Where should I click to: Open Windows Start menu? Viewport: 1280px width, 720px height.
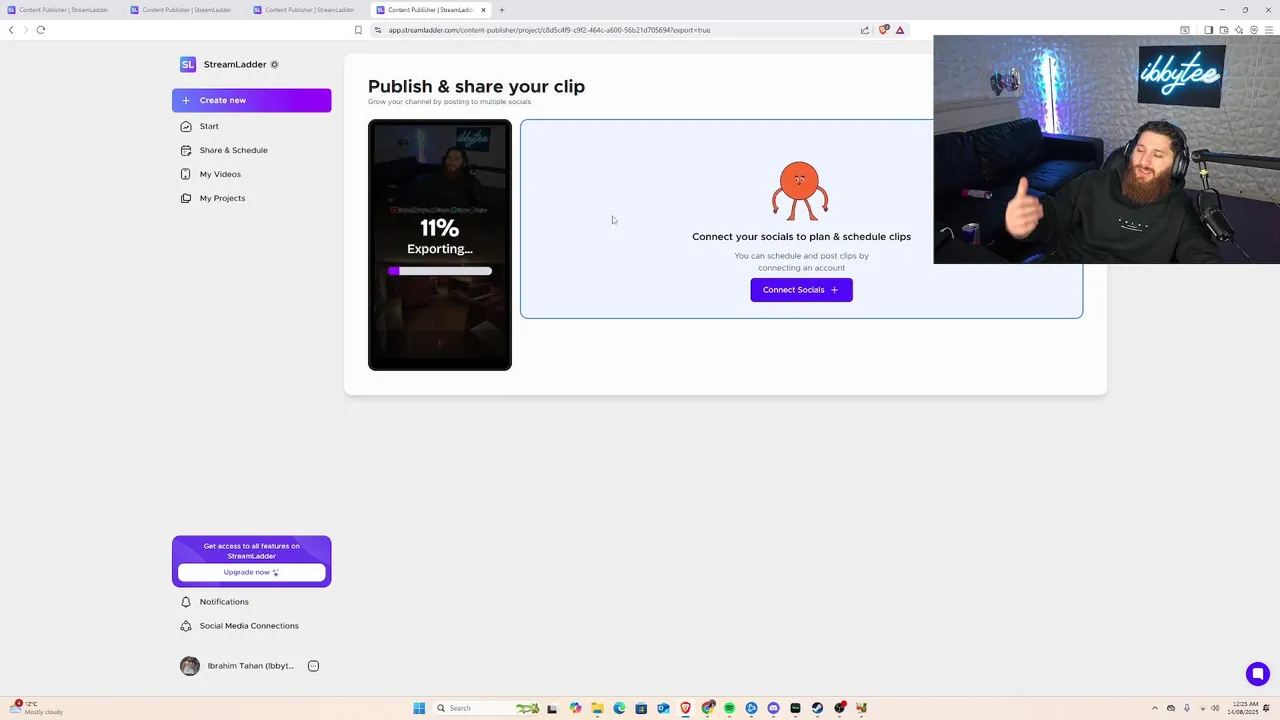point(419,708)
